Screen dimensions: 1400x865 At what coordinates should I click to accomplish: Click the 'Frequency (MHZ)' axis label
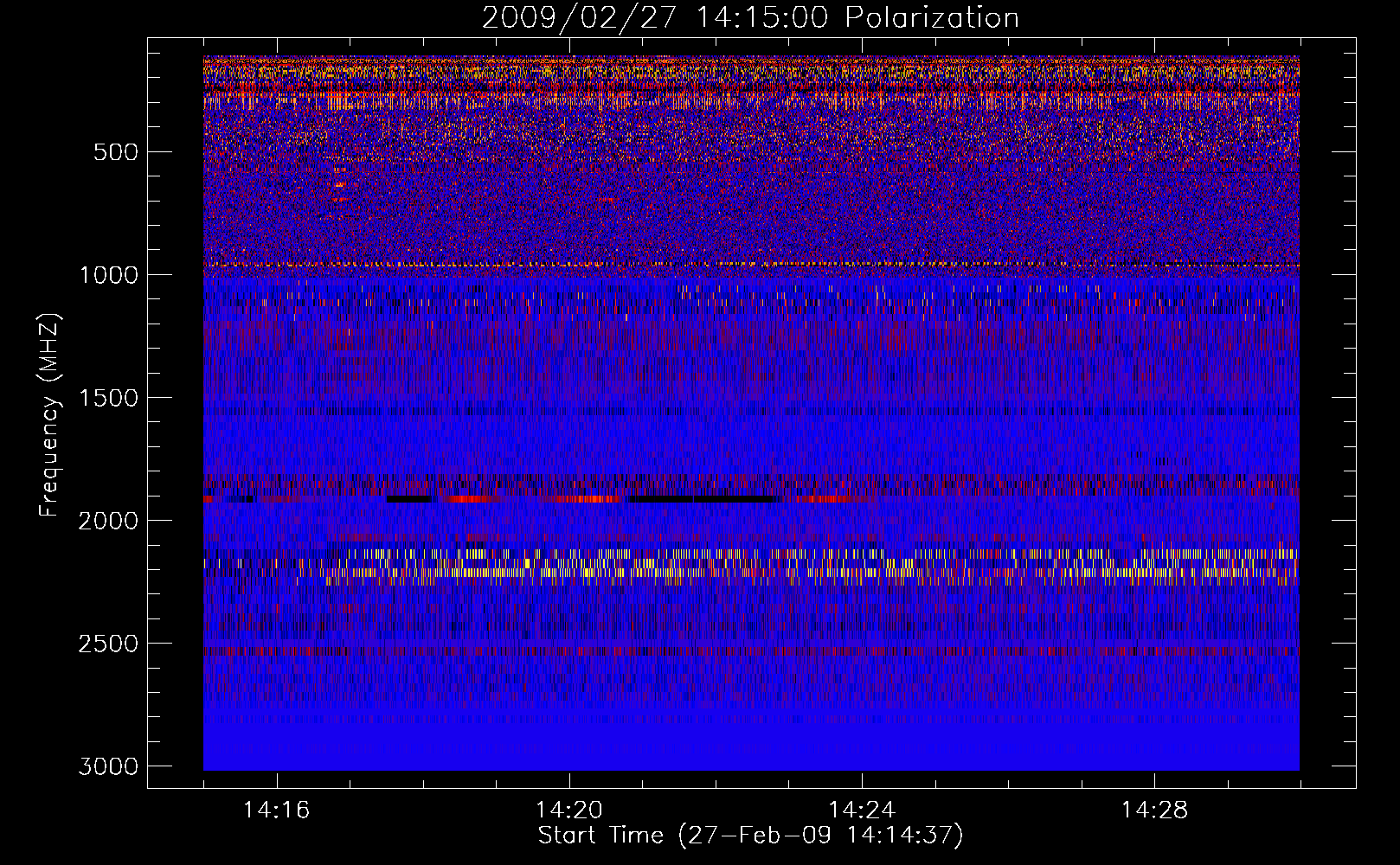pyautogui.click(x=49, y=415)
